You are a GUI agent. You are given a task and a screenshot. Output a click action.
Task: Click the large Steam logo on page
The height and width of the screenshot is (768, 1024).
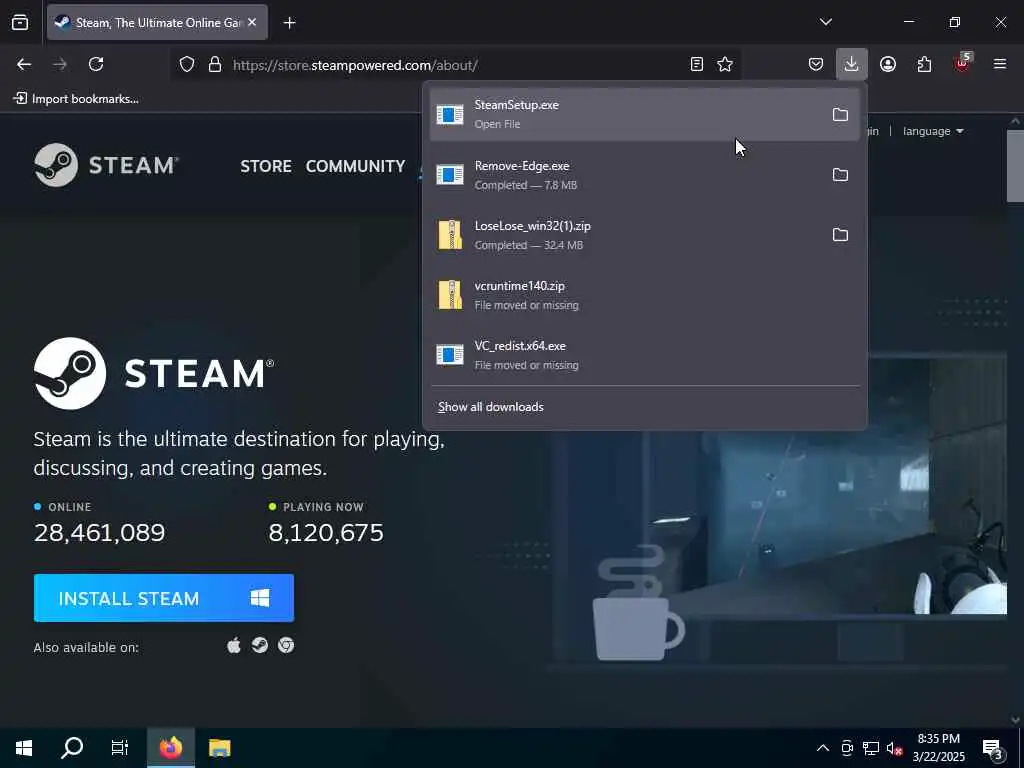(x=154, y=374)
